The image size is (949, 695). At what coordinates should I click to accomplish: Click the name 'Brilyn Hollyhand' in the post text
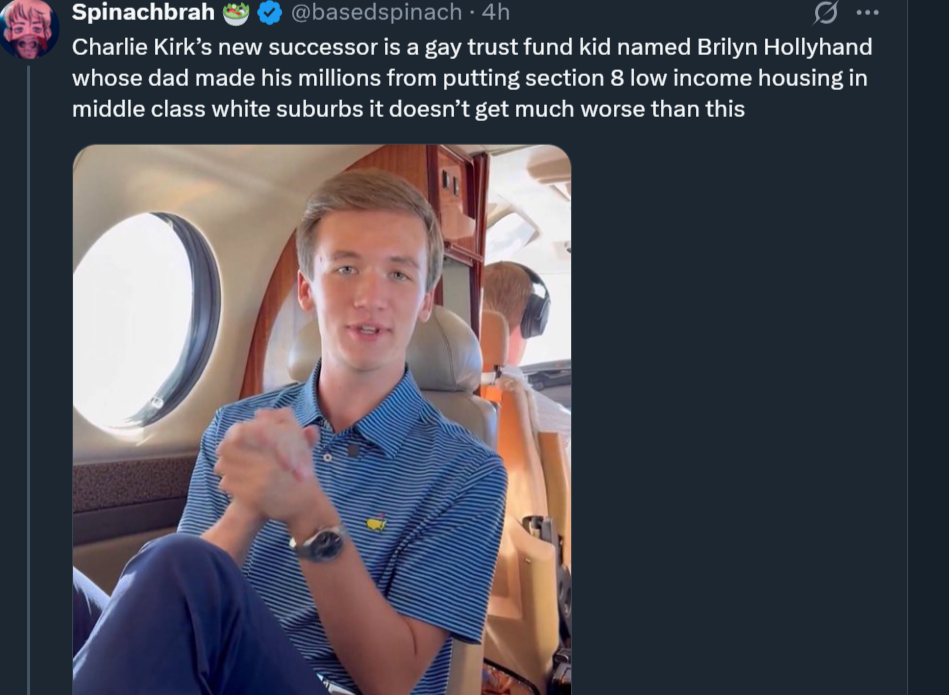784,47
